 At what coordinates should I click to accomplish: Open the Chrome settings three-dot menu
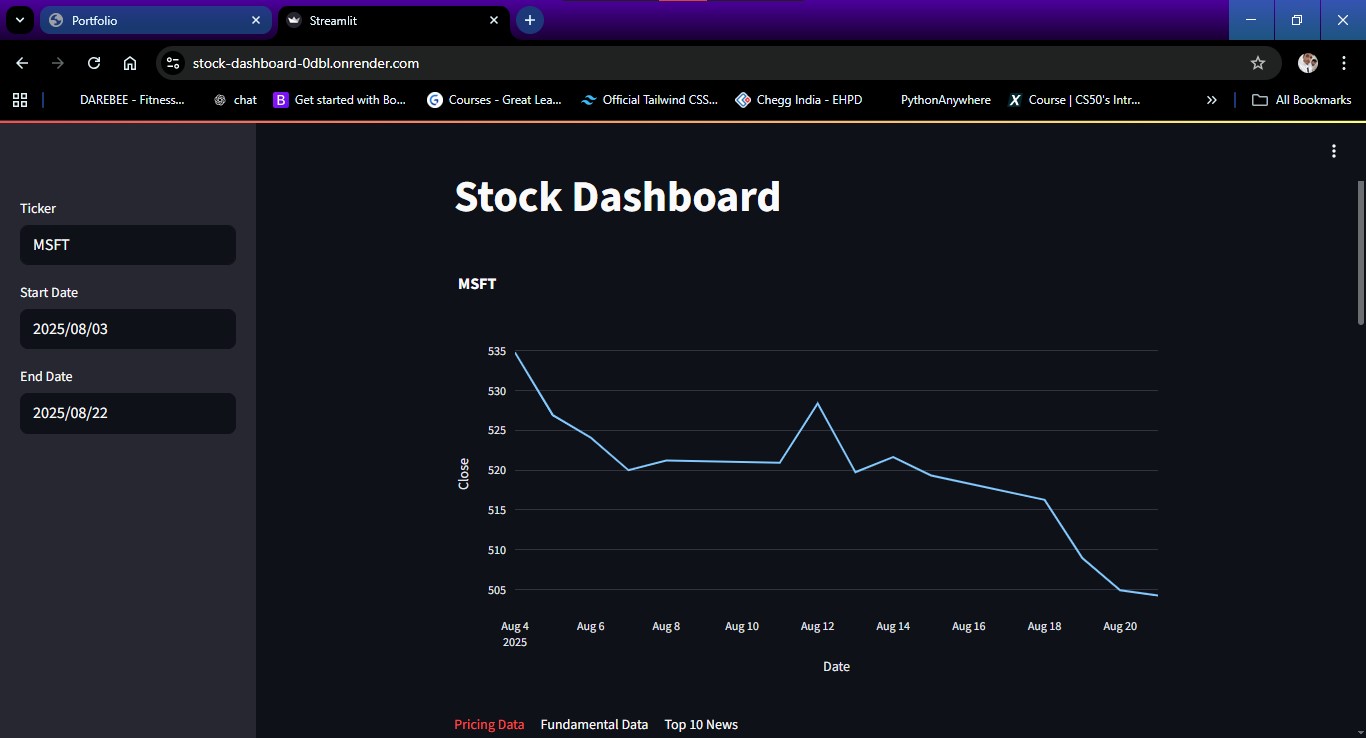1345,62
